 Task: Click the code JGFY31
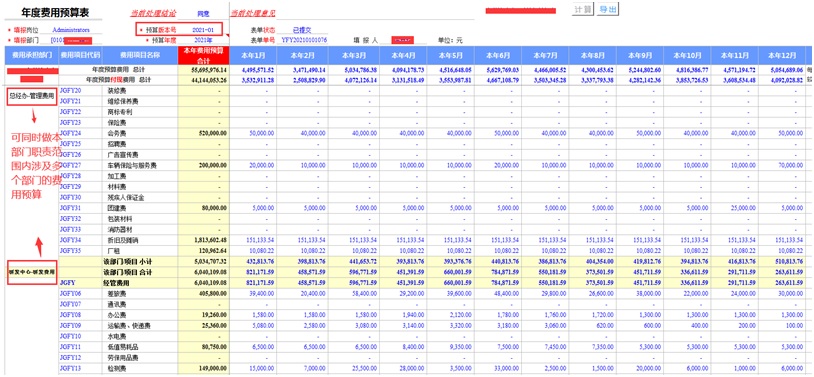pyautogui.click(x=71, y=208)
